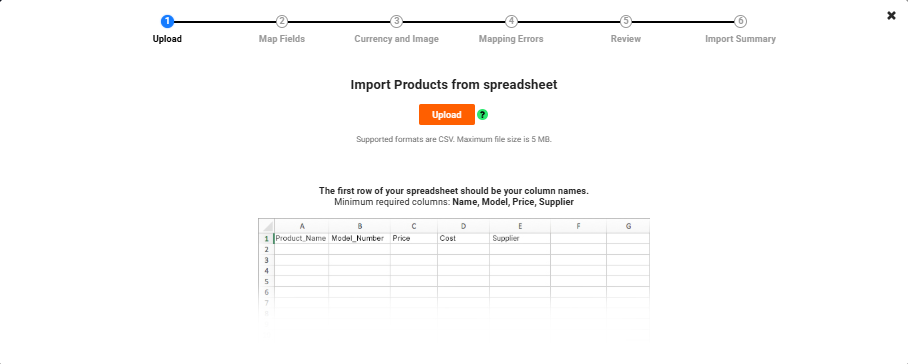The image size is (908, 364).
Task: Click the Upload step label
Action: (x=167, y=39)
